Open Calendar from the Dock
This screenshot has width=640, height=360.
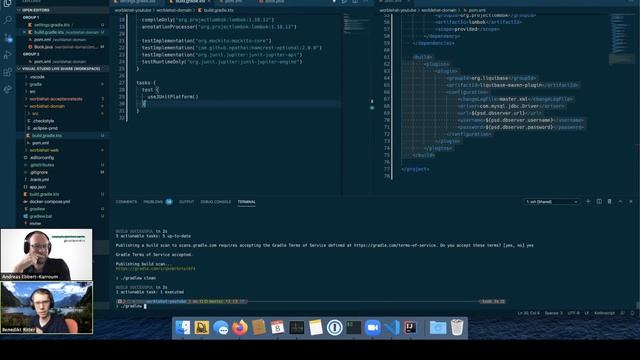tap(278, 328)
